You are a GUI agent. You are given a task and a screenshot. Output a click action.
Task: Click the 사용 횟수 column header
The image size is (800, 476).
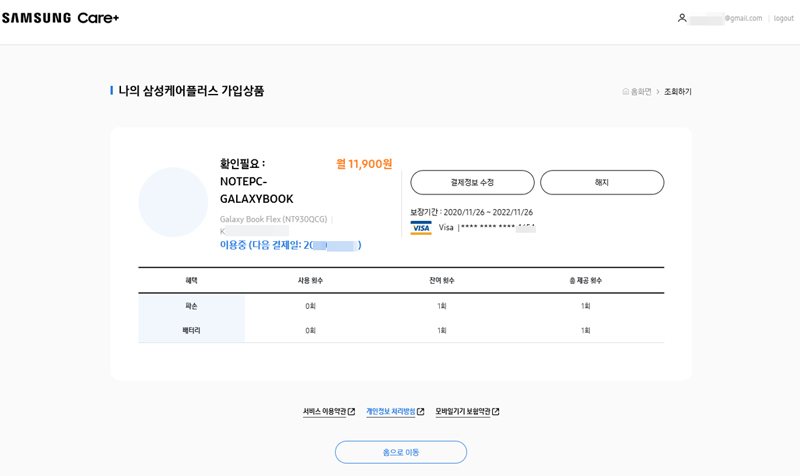point(310,280)
